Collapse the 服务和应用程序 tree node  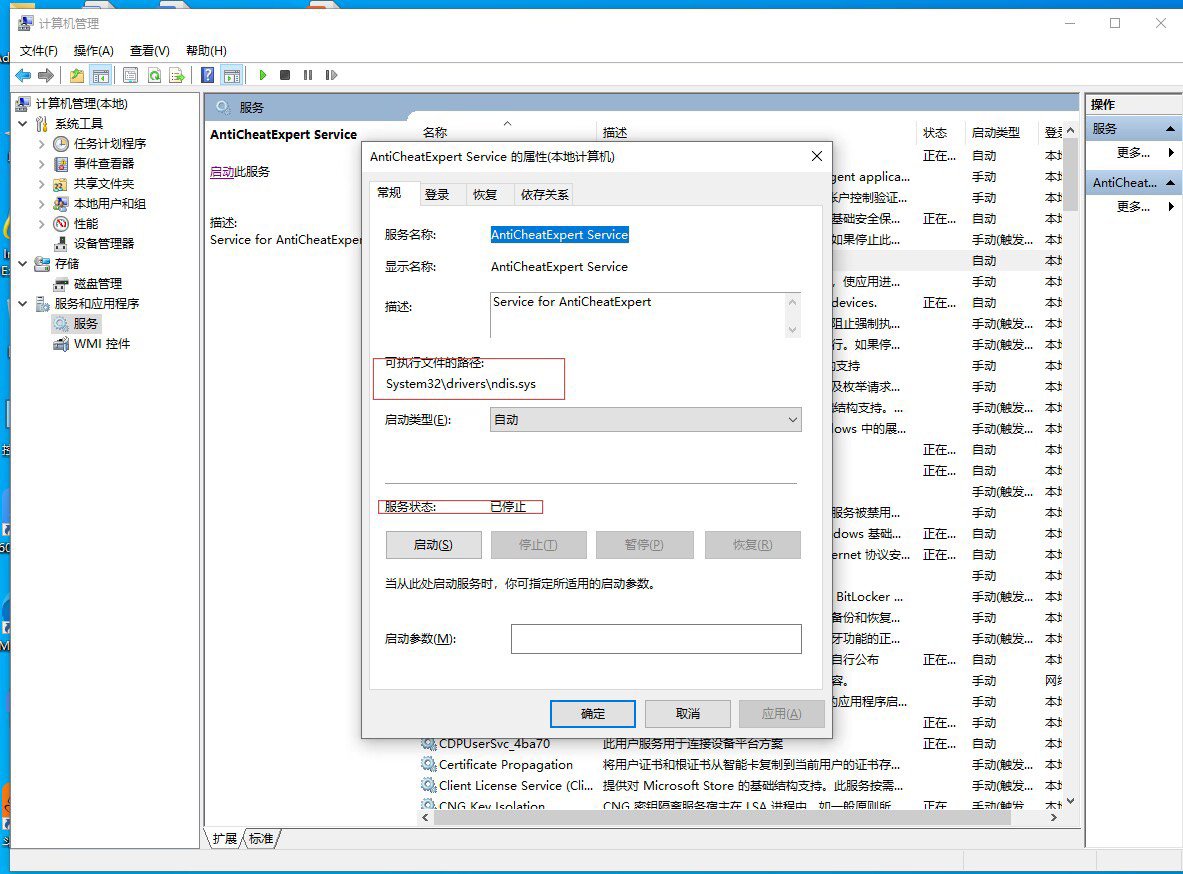[23, 303]
